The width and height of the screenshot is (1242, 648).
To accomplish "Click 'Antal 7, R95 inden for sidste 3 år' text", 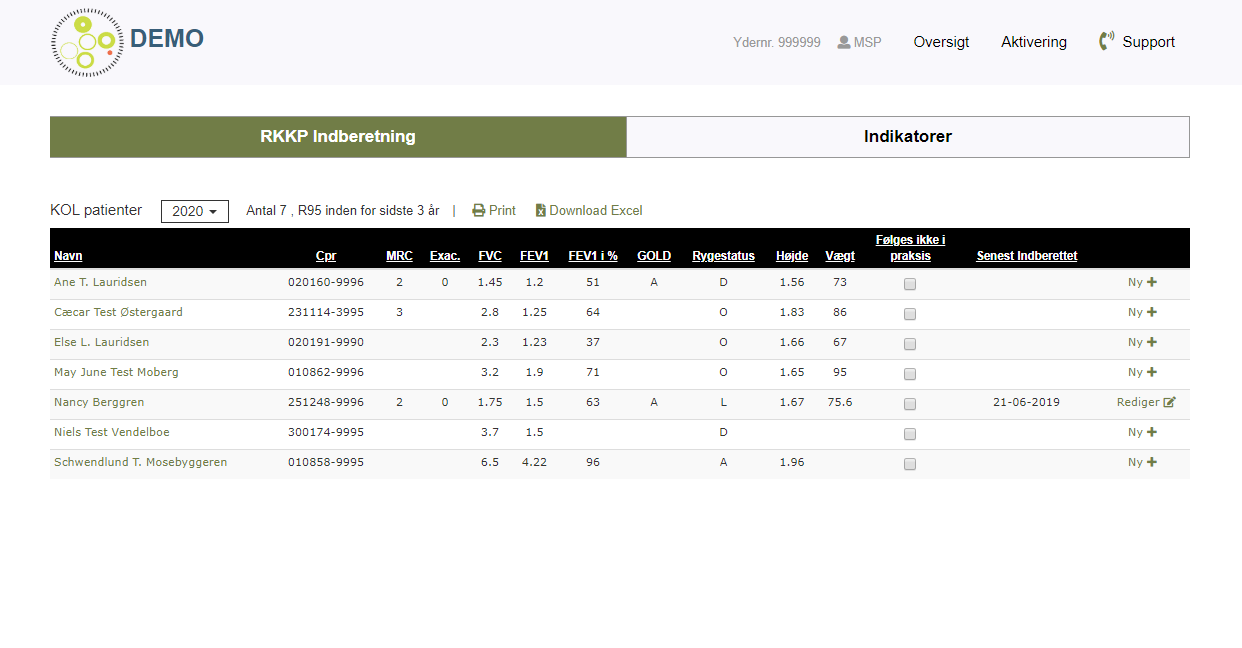I will pyautogui.click(x=343, y=211).
